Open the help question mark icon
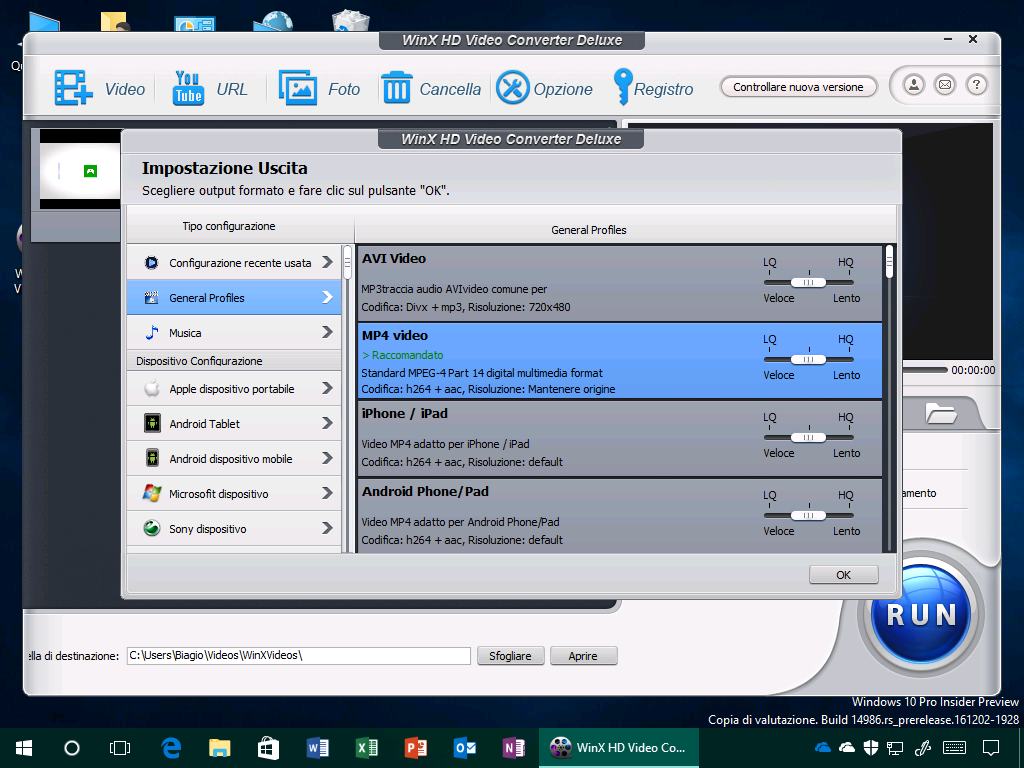 coord(976,85)
